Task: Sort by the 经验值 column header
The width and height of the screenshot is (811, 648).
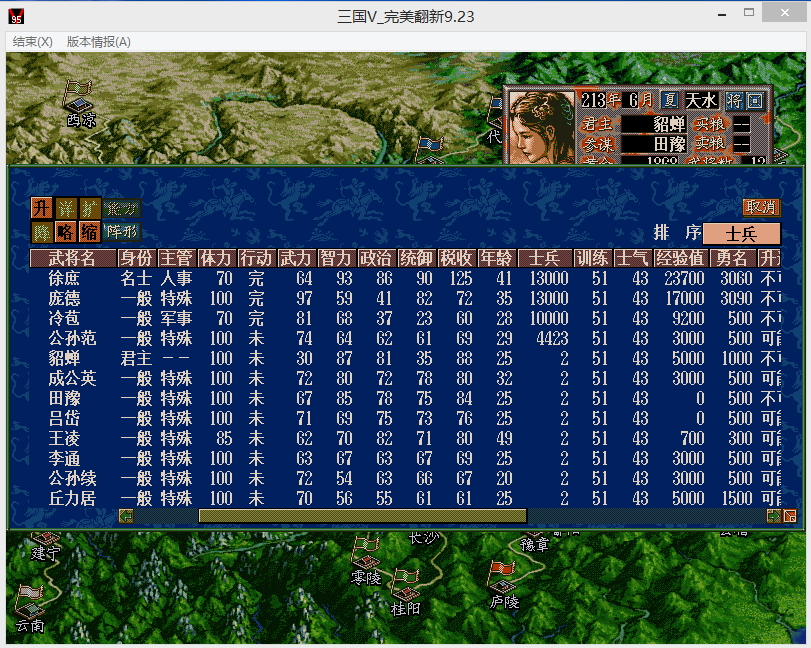Action: (680, 258)
